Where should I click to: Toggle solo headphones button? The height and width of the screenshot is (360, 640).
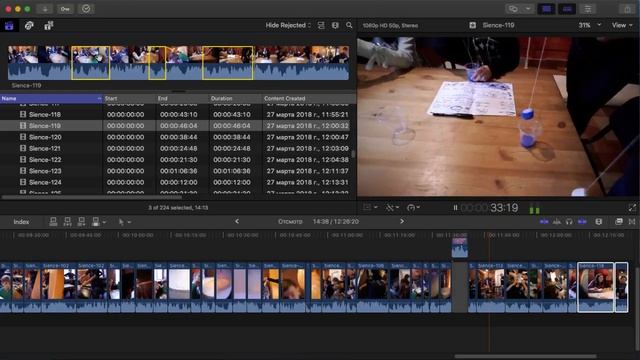[x=569, y=222]
